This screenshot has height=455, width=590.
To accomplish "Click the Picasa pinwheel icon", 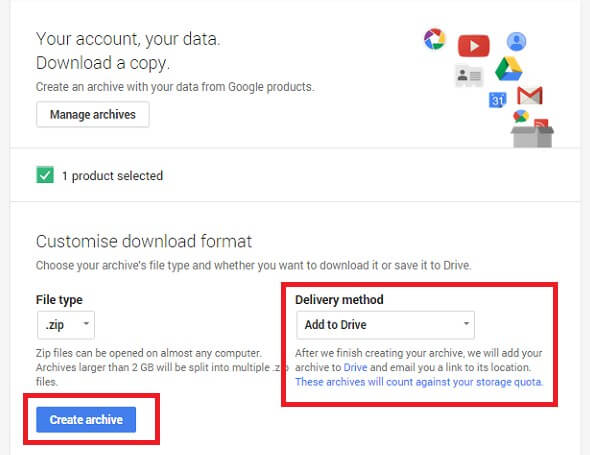I will (x=435, y=39).
